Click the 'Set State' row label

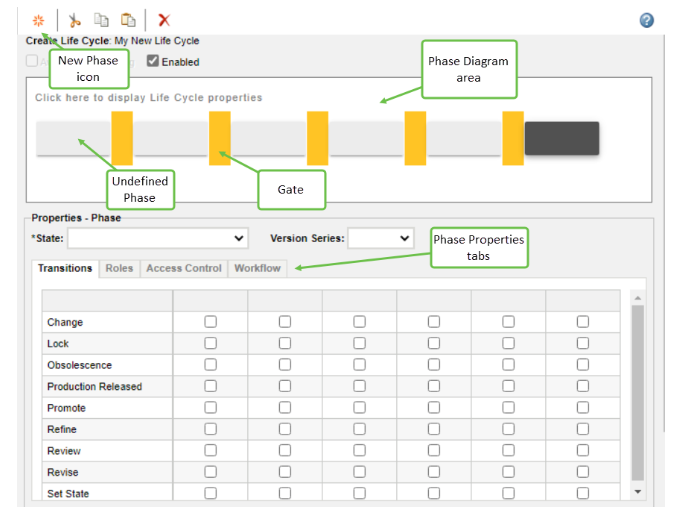pos(68,494)
